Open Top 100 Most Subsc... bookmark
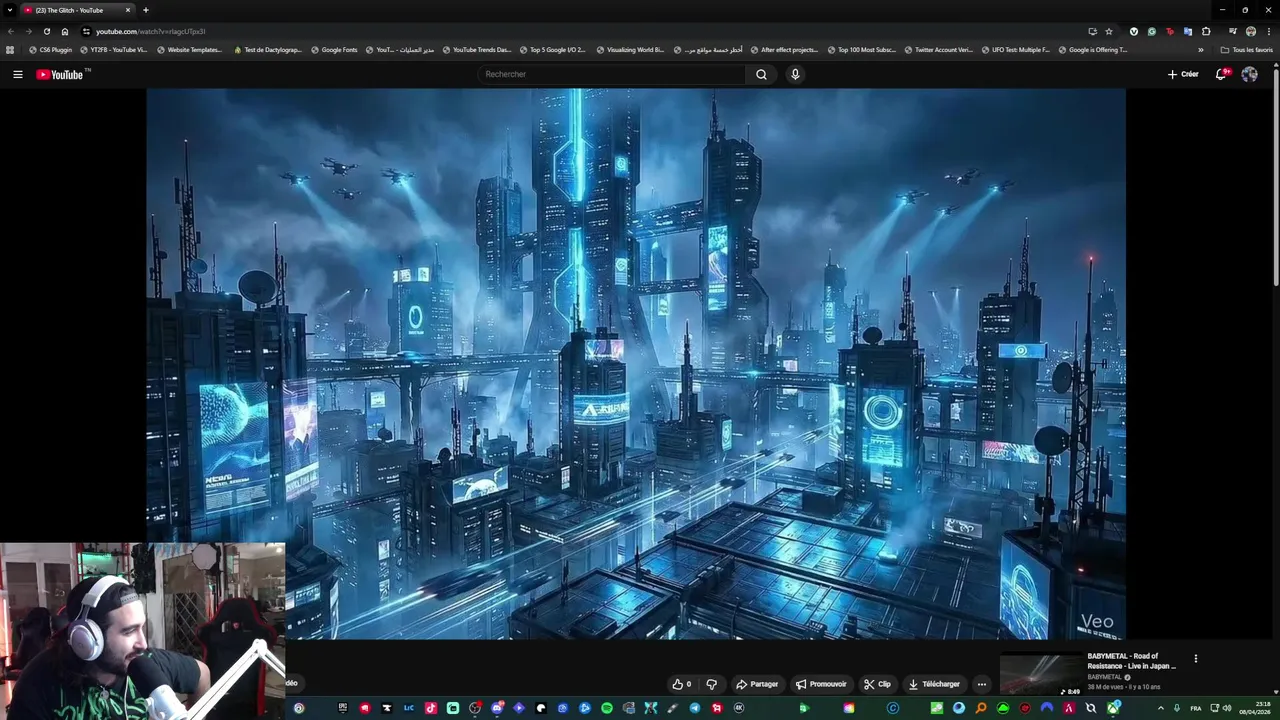The image size is (1280, 720). 861,50
